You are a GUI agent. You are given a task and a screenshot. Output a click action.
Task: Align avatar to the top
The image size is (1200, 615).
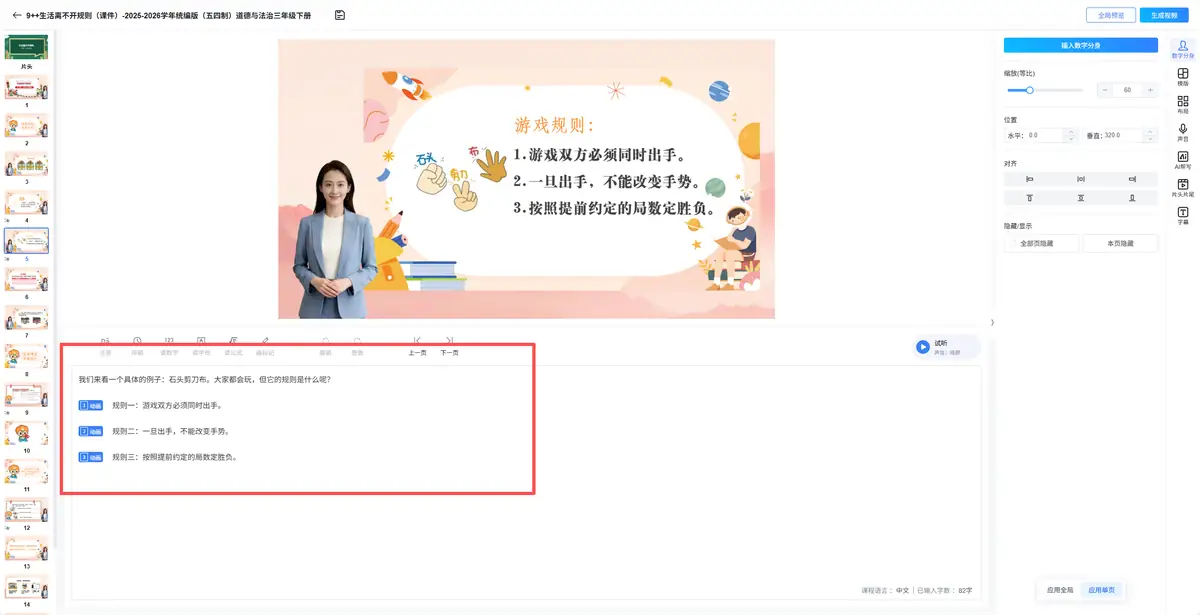(1029, 198)
